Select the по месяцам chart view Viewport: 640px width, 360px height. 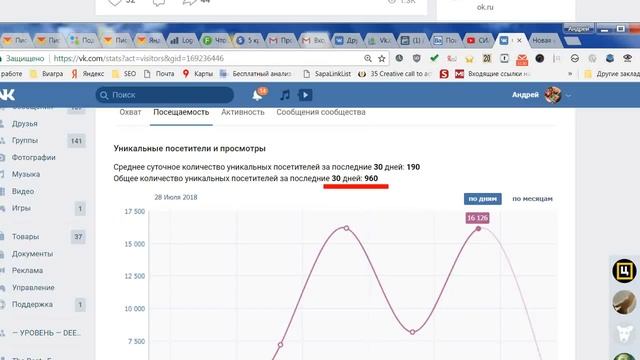click(x=532, y=199)
